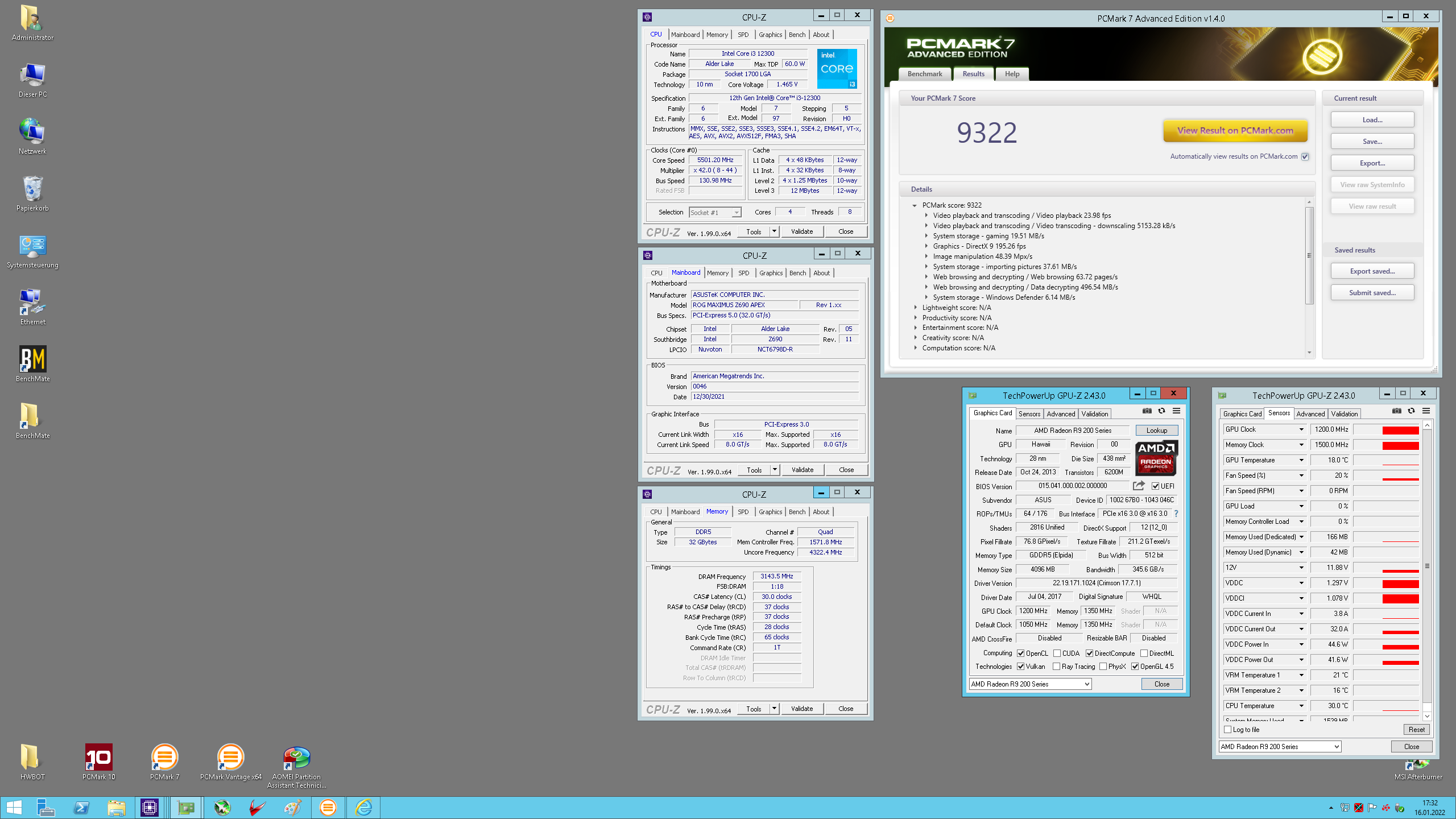Refresh the GPU-Z Sensors window
The image size is (1456, 819).
(1411, 411)
